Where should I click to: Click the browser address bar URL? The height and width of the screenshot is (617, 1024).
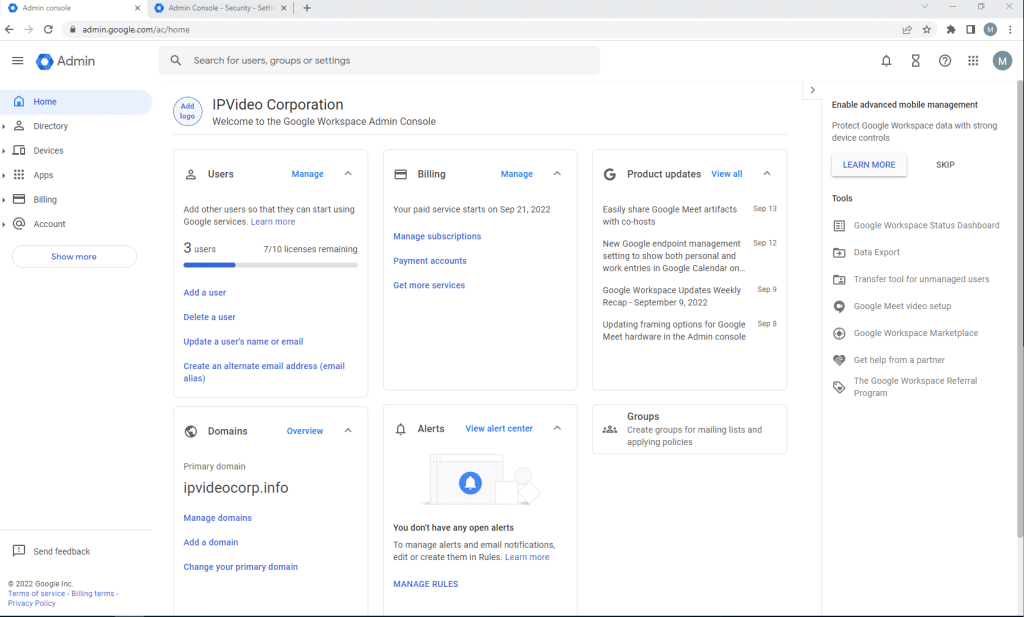pyautogui.click(x=136, y=29)
